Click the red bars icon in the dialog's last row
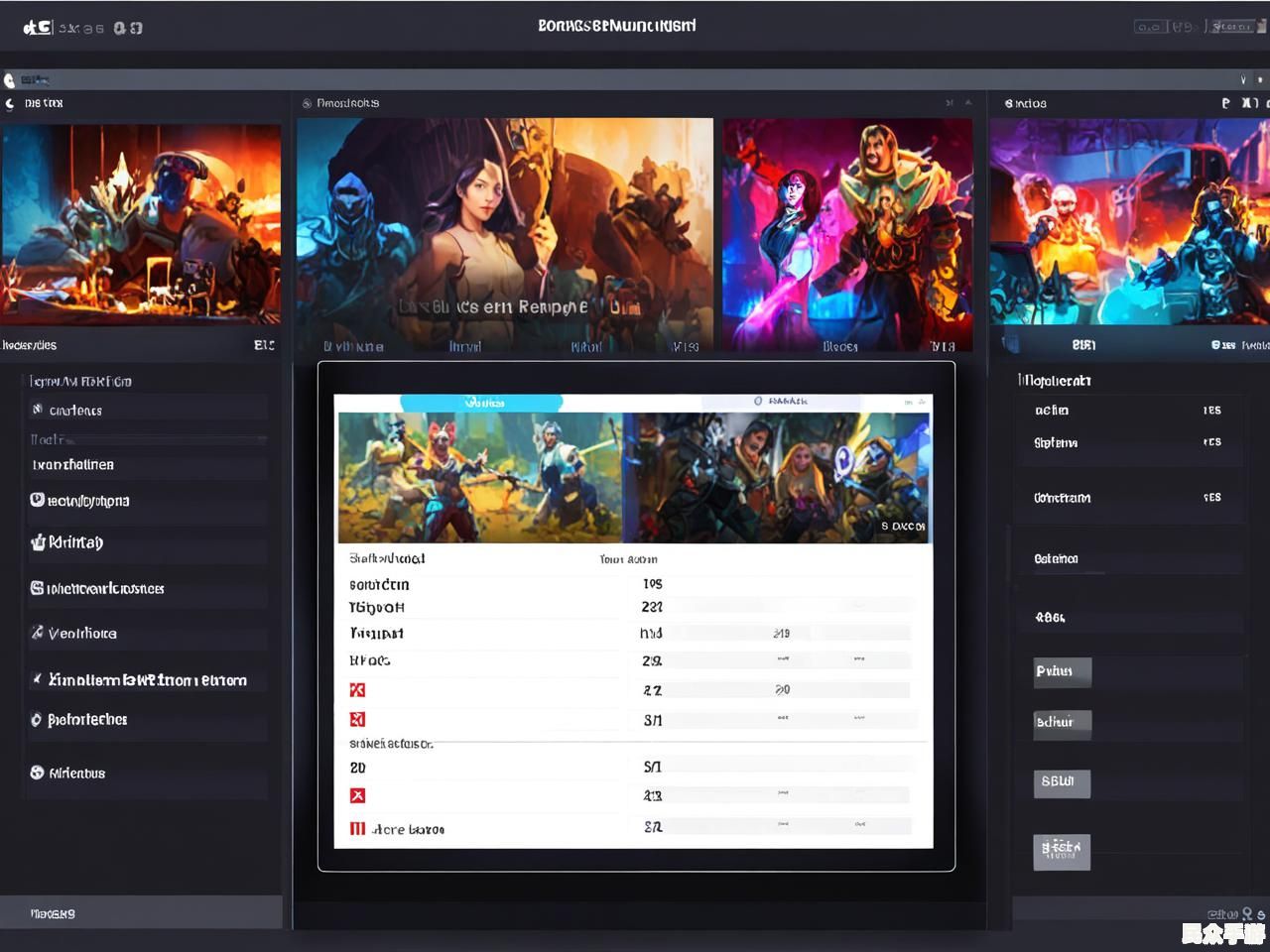This screenshot has width=1270, height=952. pos(357,828)
